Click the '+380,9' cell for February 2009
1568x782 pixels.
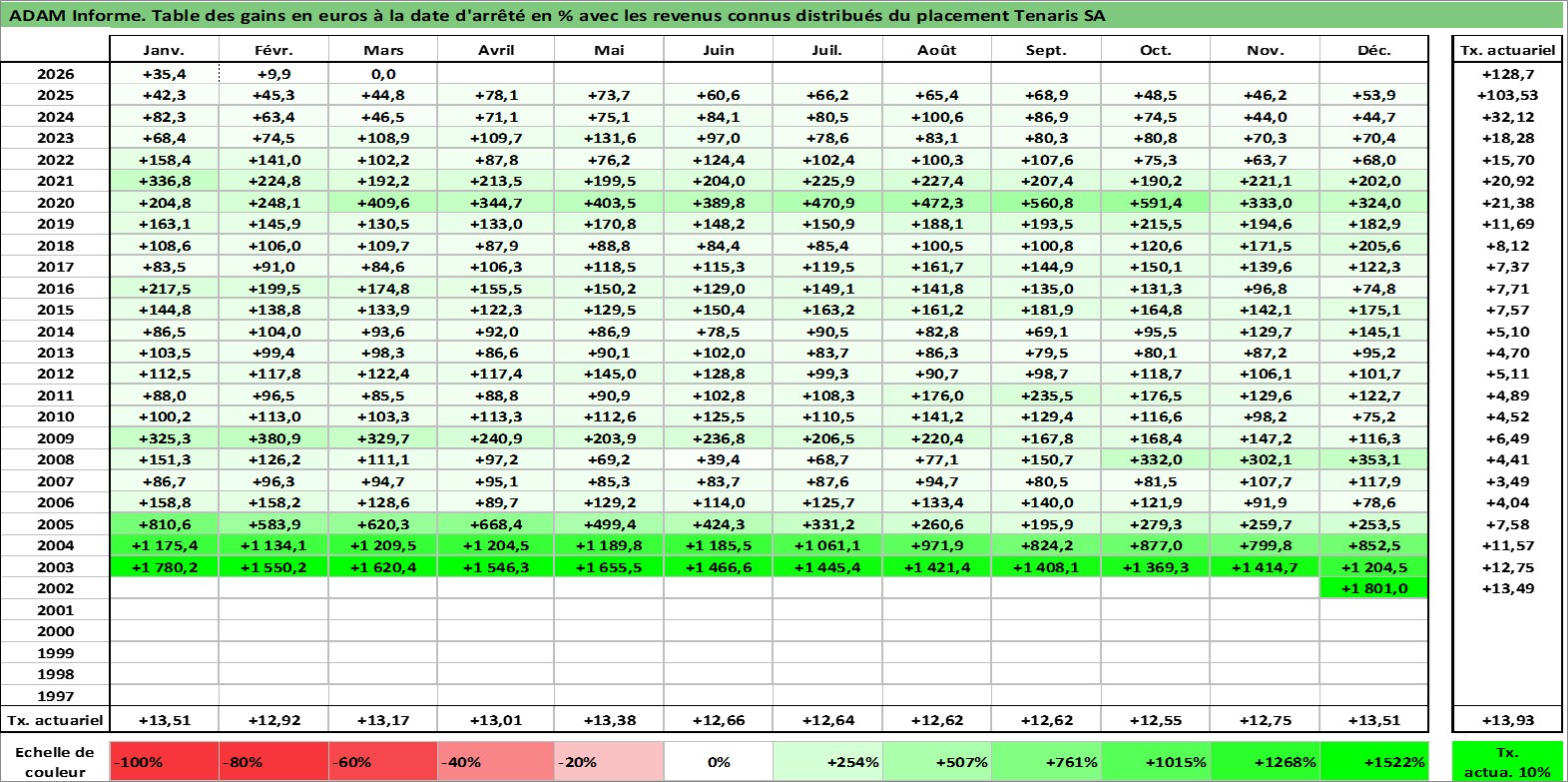(x=273, y=438)
